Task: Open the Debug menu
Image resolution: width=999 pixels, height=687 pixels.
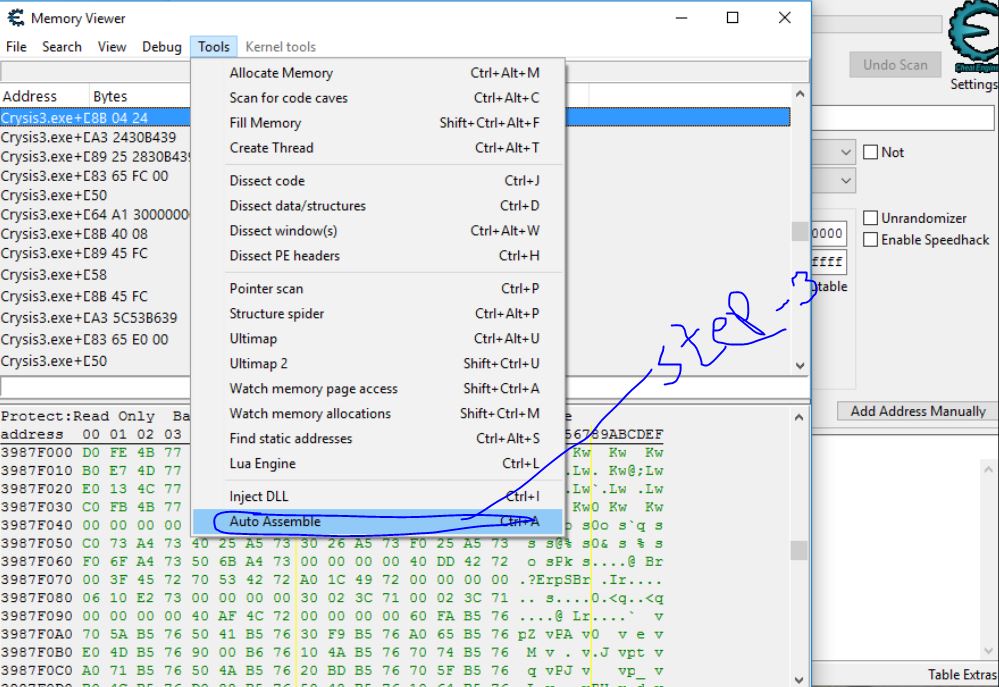Action: point(161,47)
